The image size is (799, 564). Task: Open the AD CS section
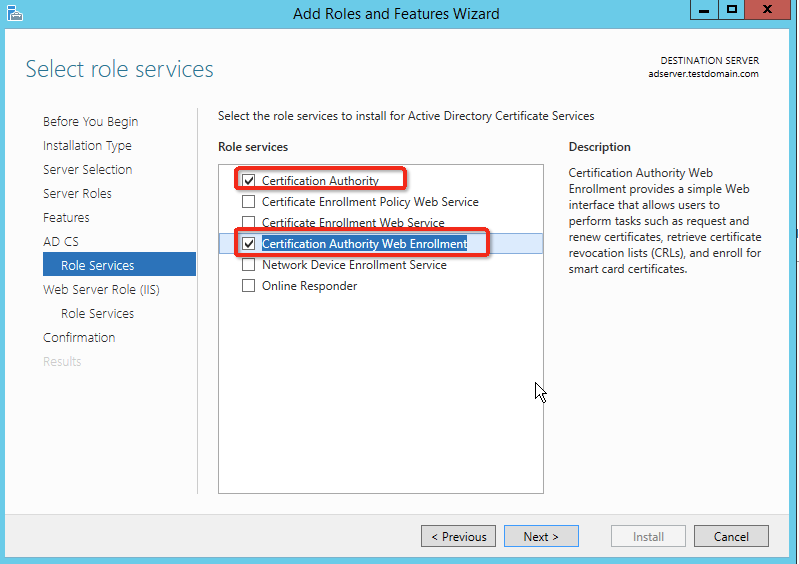coord(60,242)
